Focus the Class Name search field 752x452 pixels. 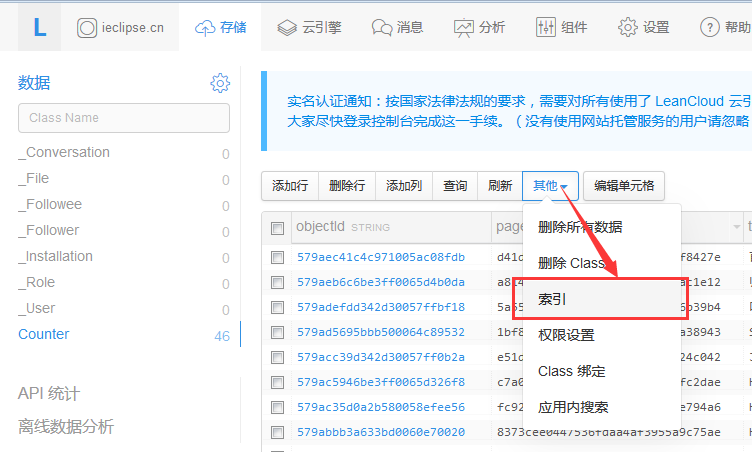click(x=124, y=118)
